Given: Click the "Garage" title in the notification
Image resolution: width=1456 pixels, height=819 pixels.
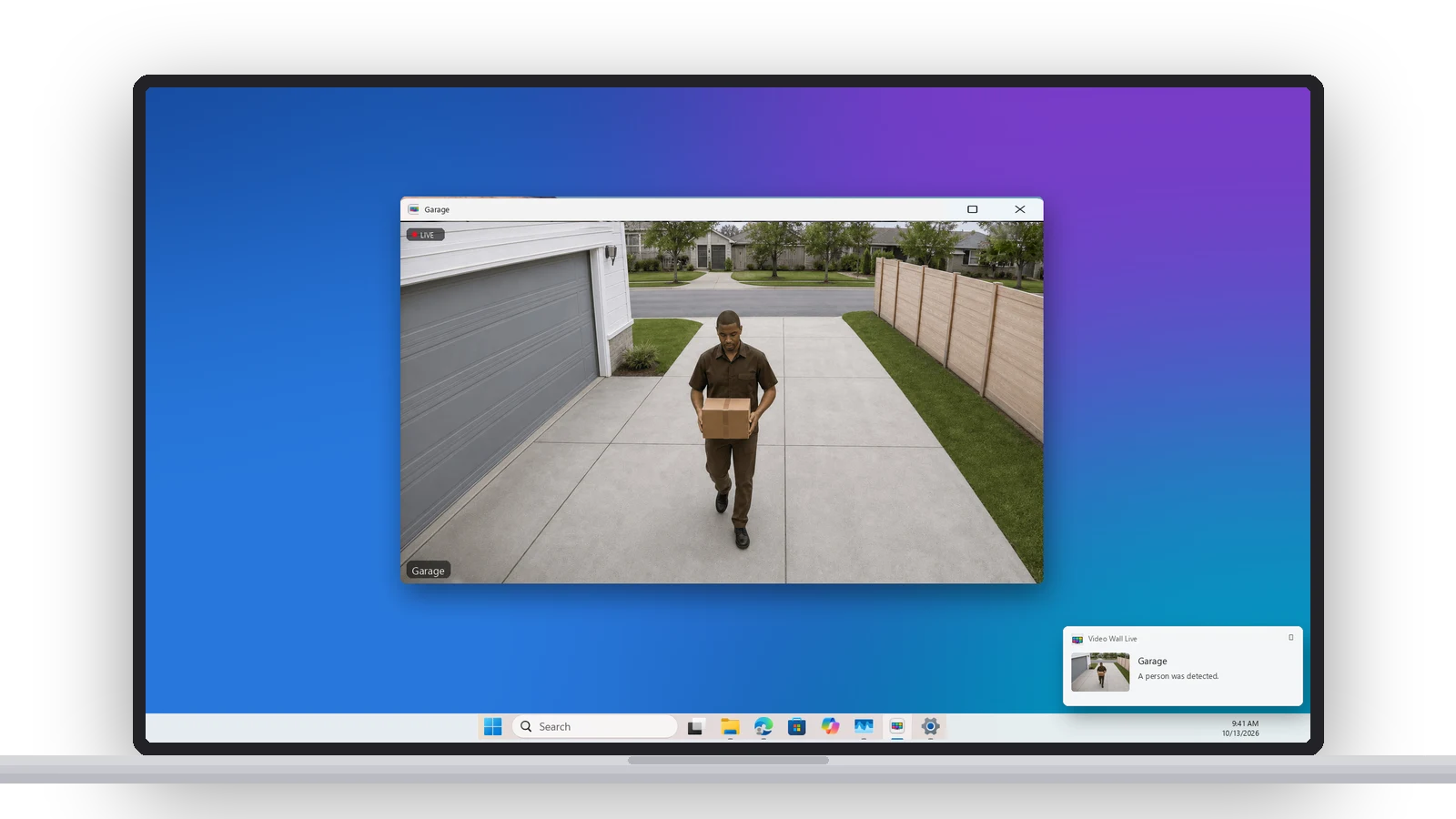Looking at the screenshot, I should pos(1152,662).
